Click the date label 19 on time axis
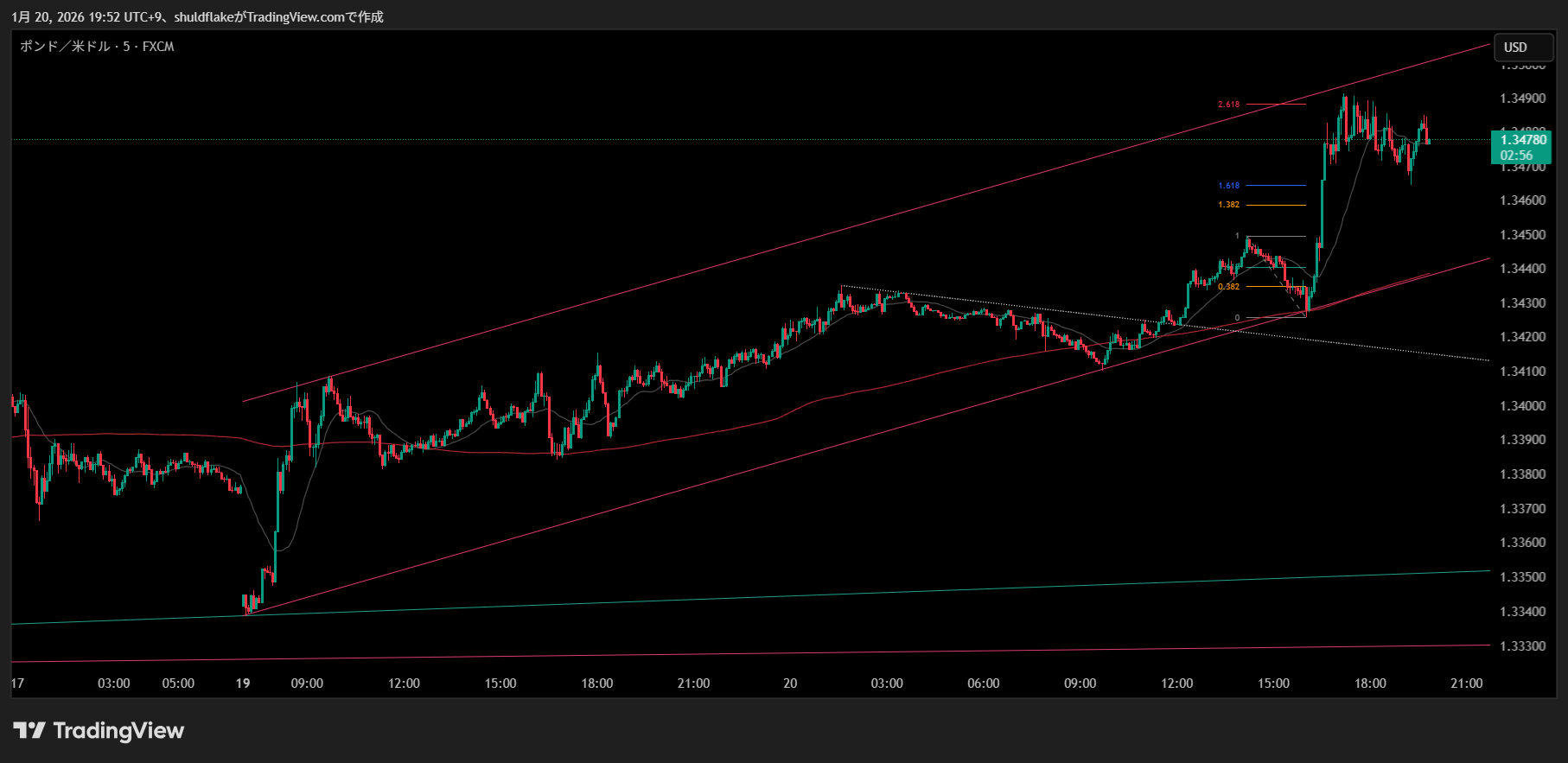Image resolution: width=1568 pixels, height=763 pixels. pos(243,684)
